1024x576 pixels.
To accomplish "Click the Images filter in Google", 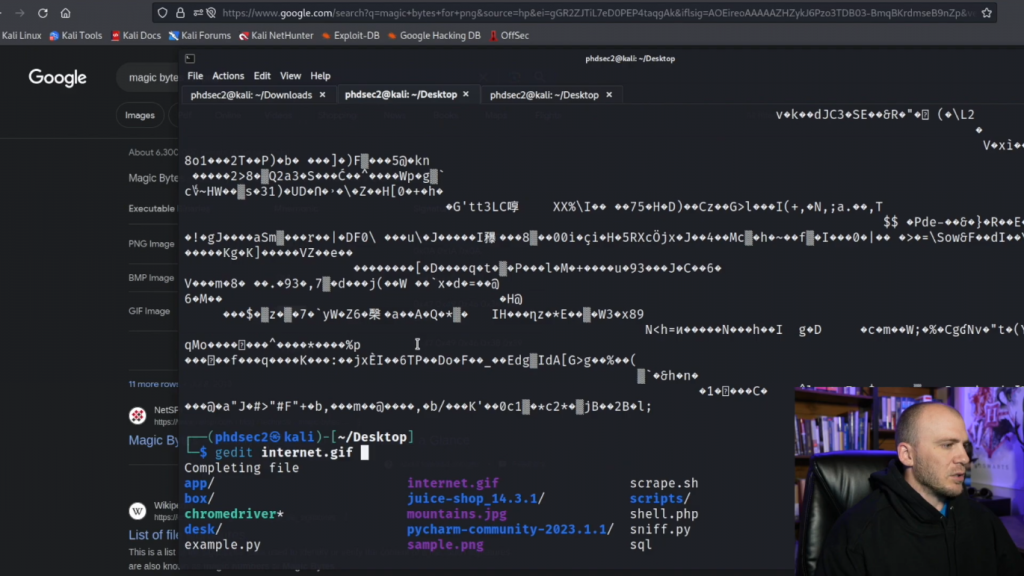I will 140,115.
